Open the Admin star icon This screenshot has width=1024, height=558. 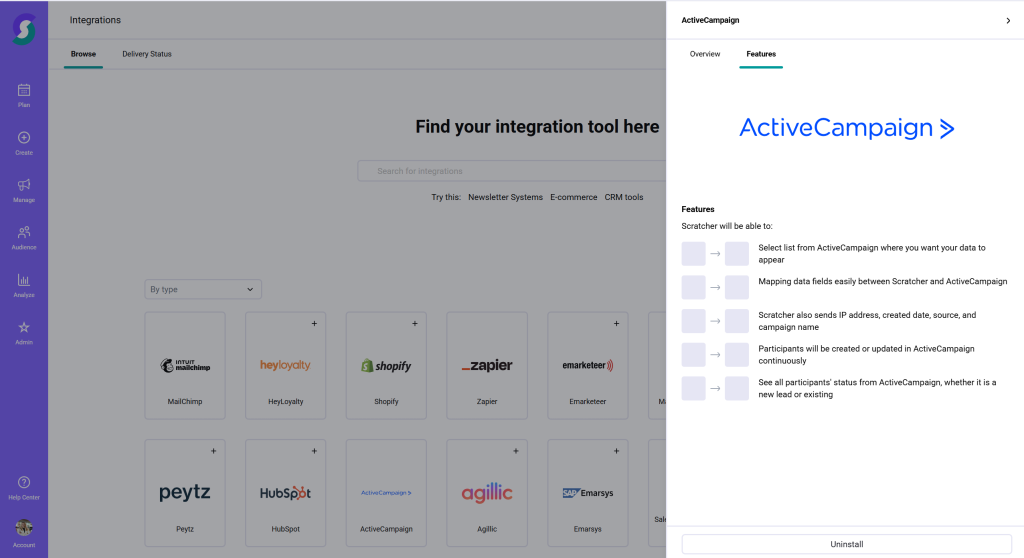pyautogui.click(x=24, y=328)
